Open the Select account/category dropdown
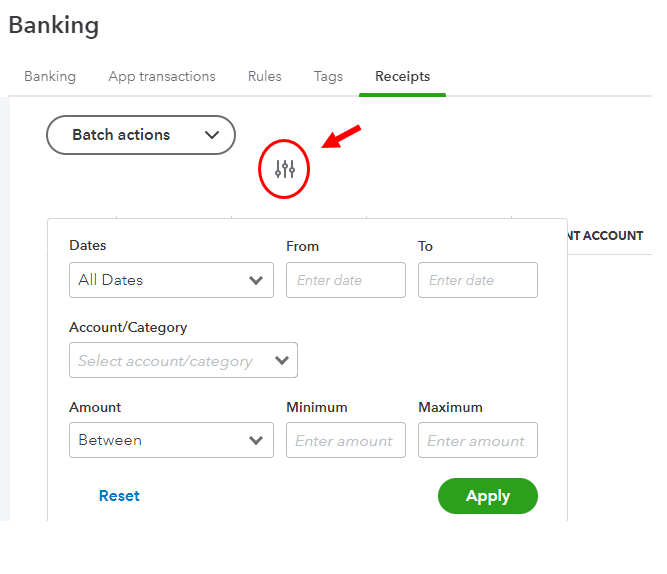667x574 pixels. 182,361
